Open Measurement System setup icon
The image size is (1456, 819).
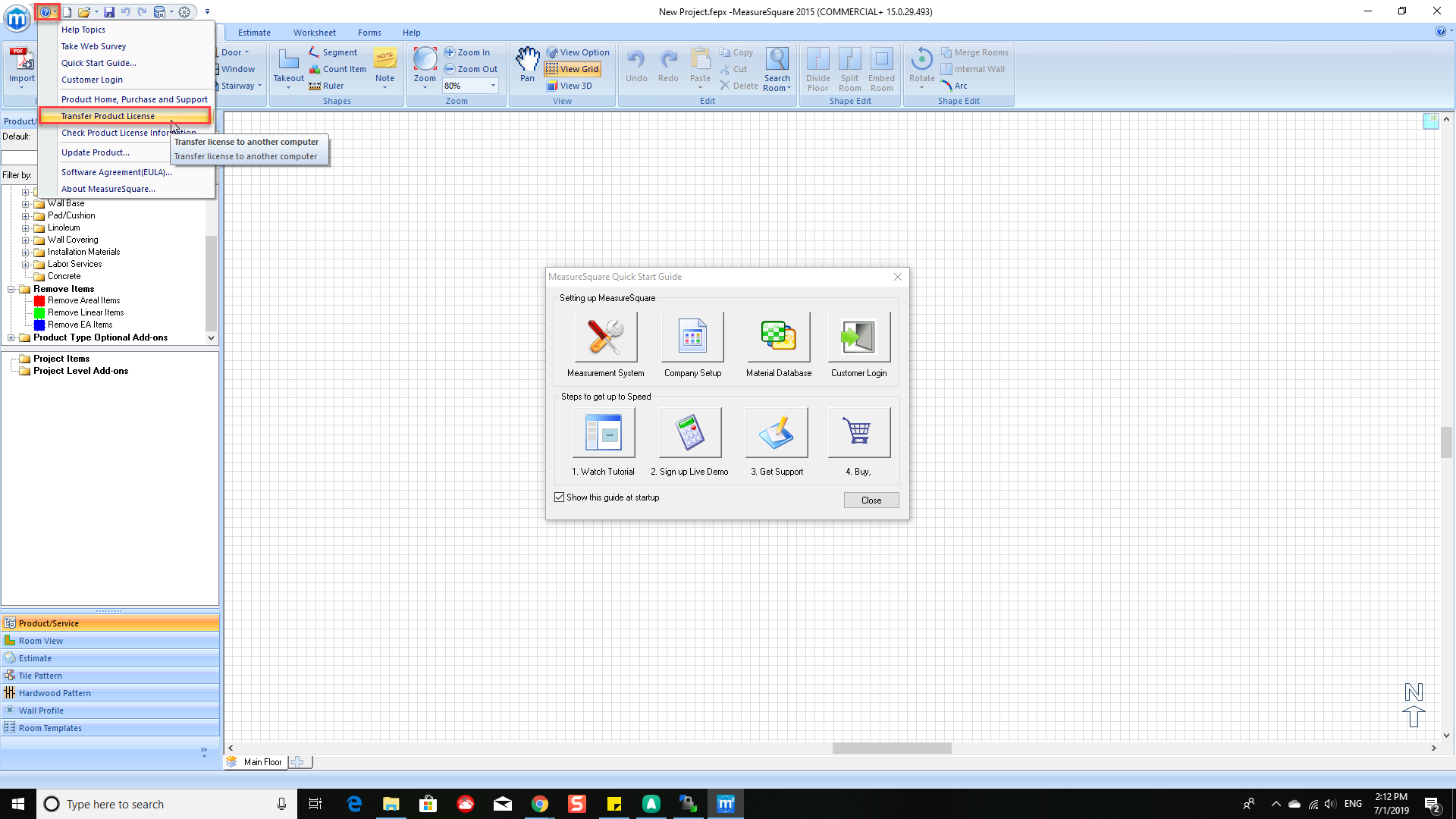[x=605, y=337]
